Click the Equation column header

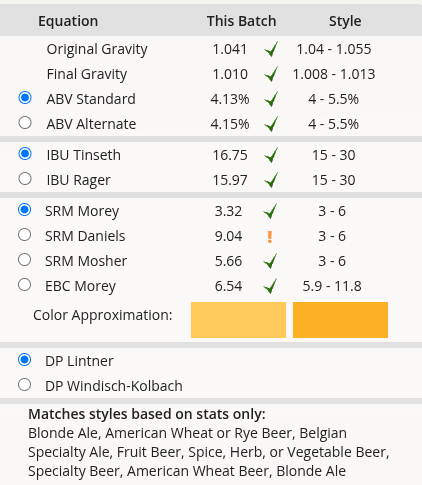click(x=68, y=21)
